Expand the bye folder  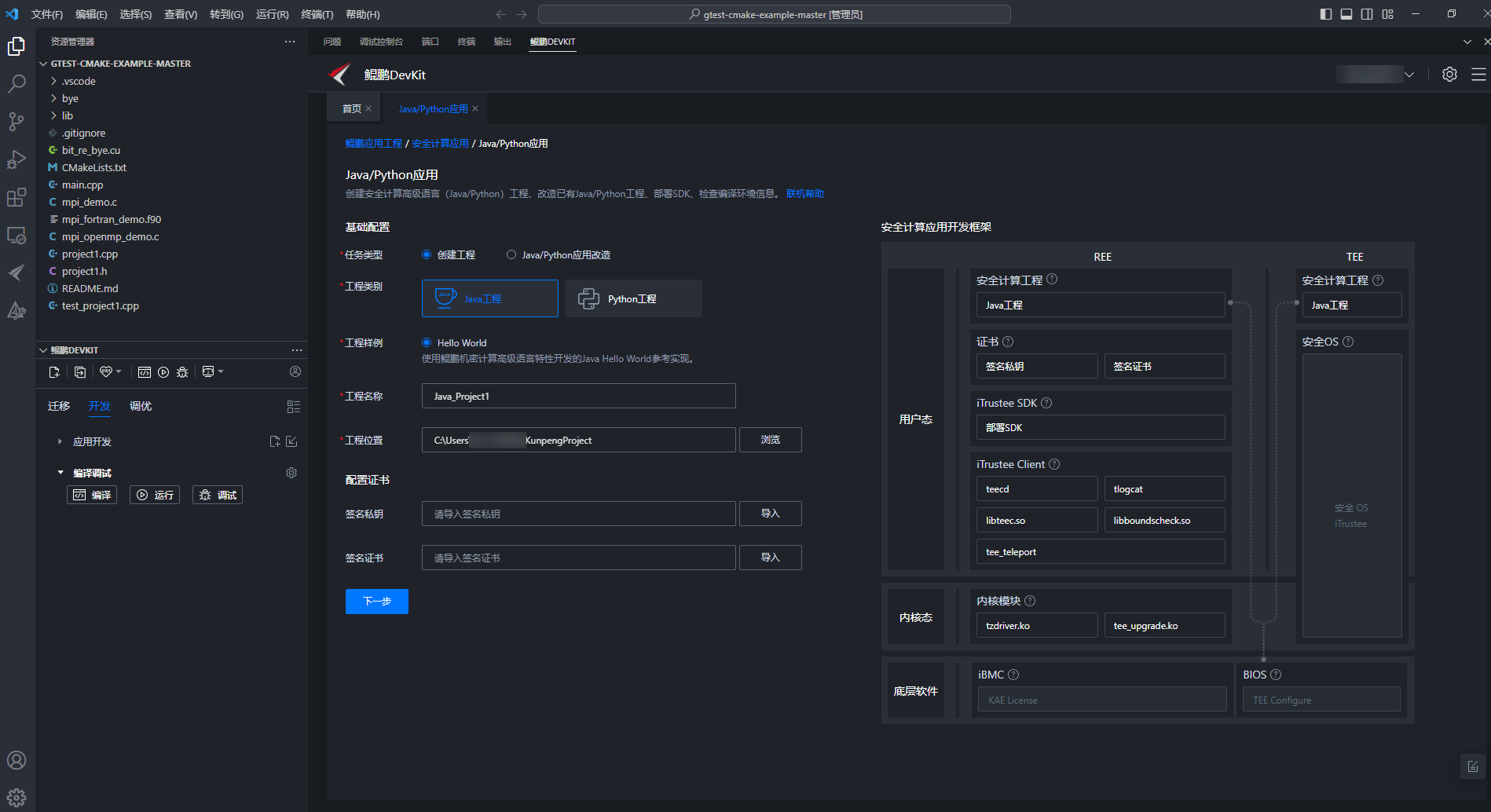[53, 98]
